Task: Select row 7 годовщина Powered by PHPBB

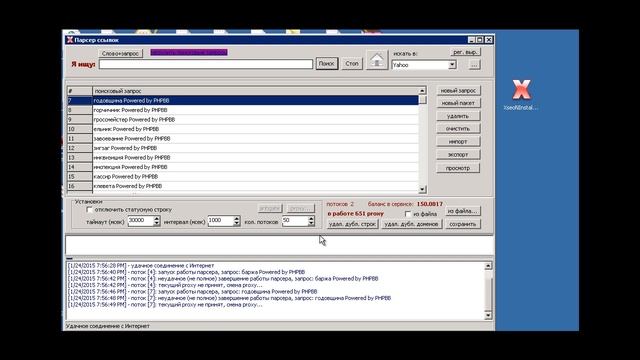Action: [243, 100]
